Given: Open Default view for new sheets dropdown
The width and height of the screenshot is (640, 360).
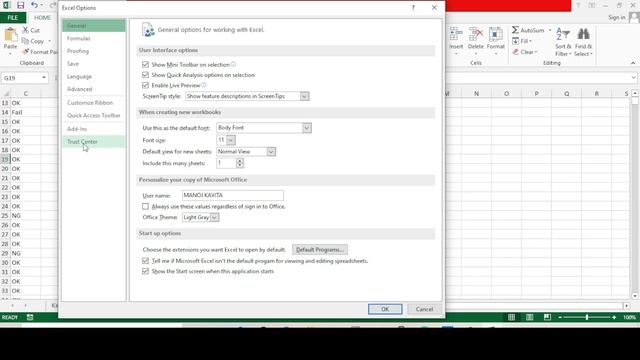Looking at the screenshot, I should [271, 152].
